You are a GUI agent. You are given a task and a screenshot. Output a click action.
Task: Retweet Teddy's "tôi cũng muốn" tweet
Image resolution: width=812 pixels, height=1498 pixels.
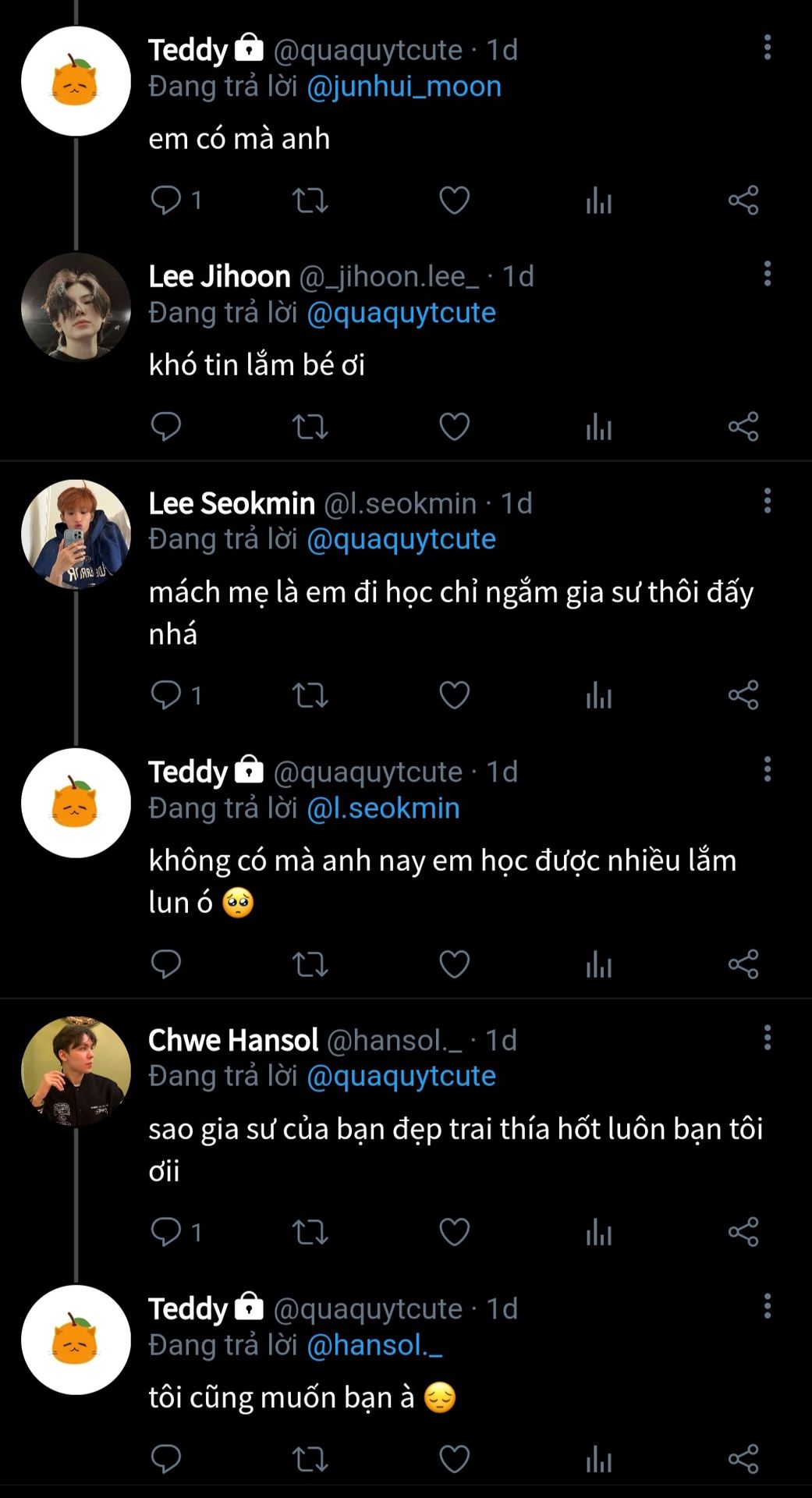pyautogui.click(x=310, y=1459)
